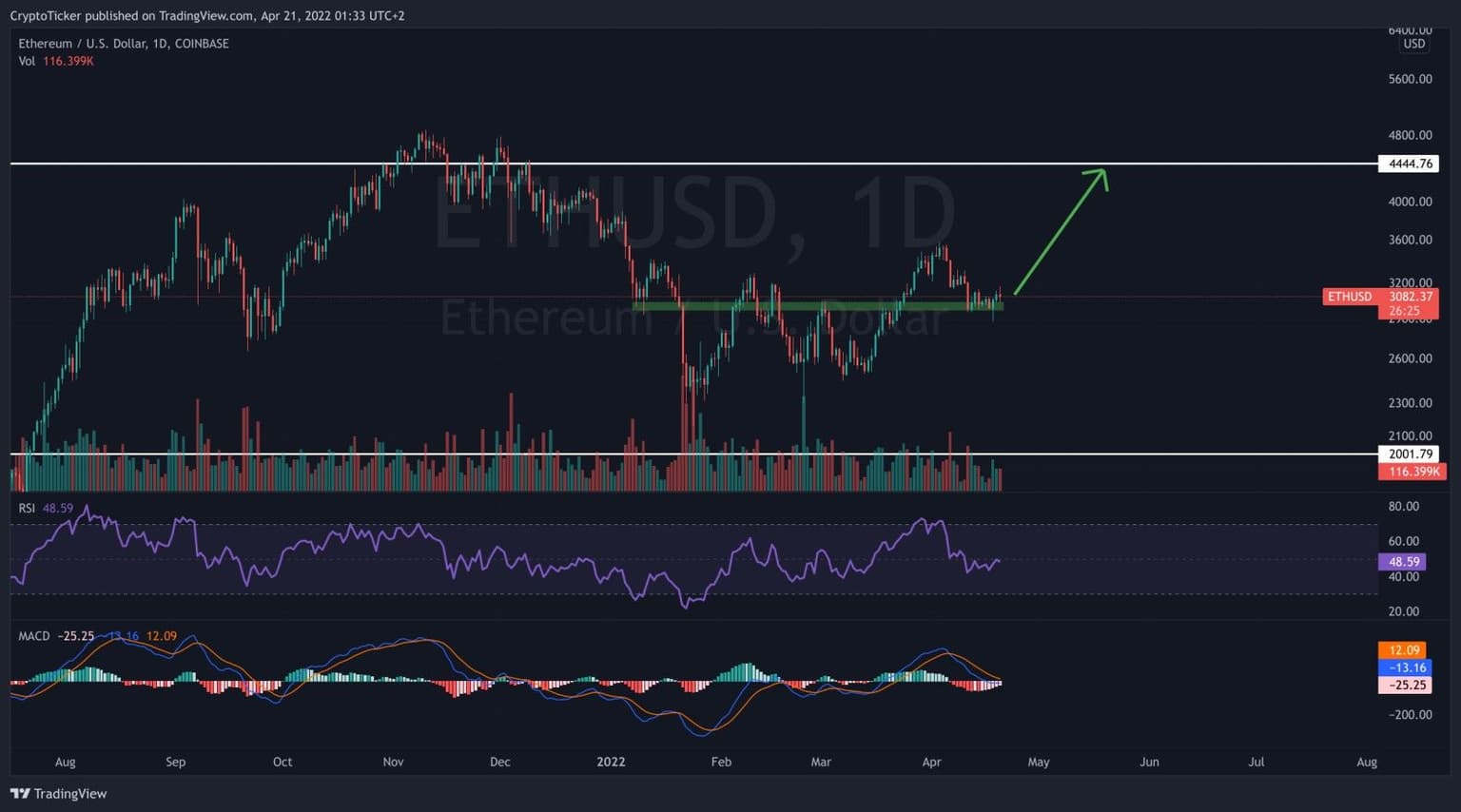Click the TradingView logo icon
Viewport: 1461px width, 812px height.
pyautogui.click(x=20, y=794)
